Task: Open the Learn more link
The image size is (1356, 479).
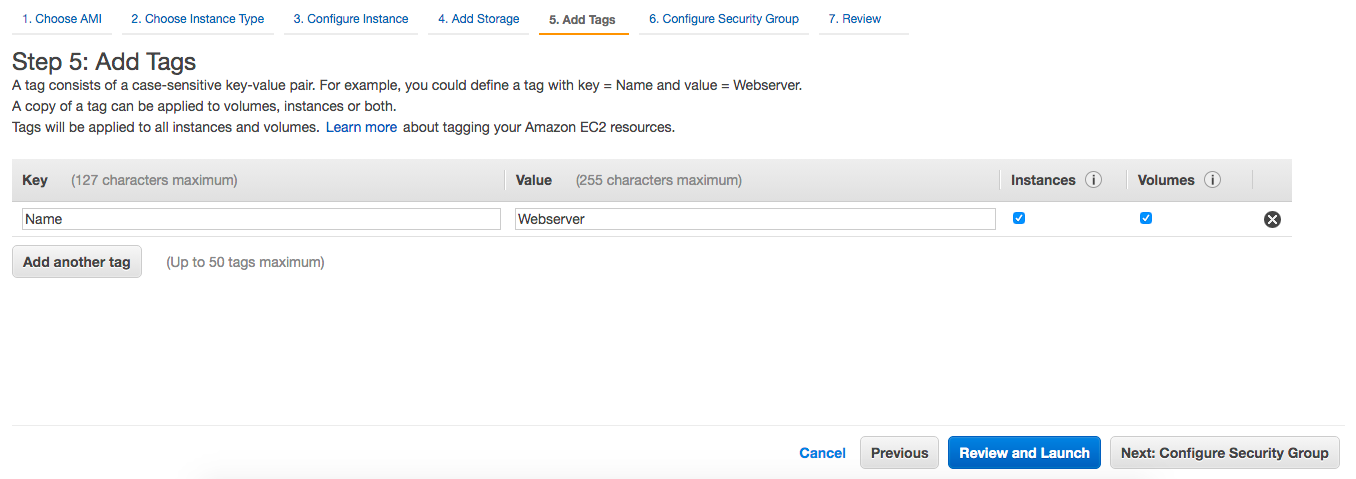Action: point(361,127)
